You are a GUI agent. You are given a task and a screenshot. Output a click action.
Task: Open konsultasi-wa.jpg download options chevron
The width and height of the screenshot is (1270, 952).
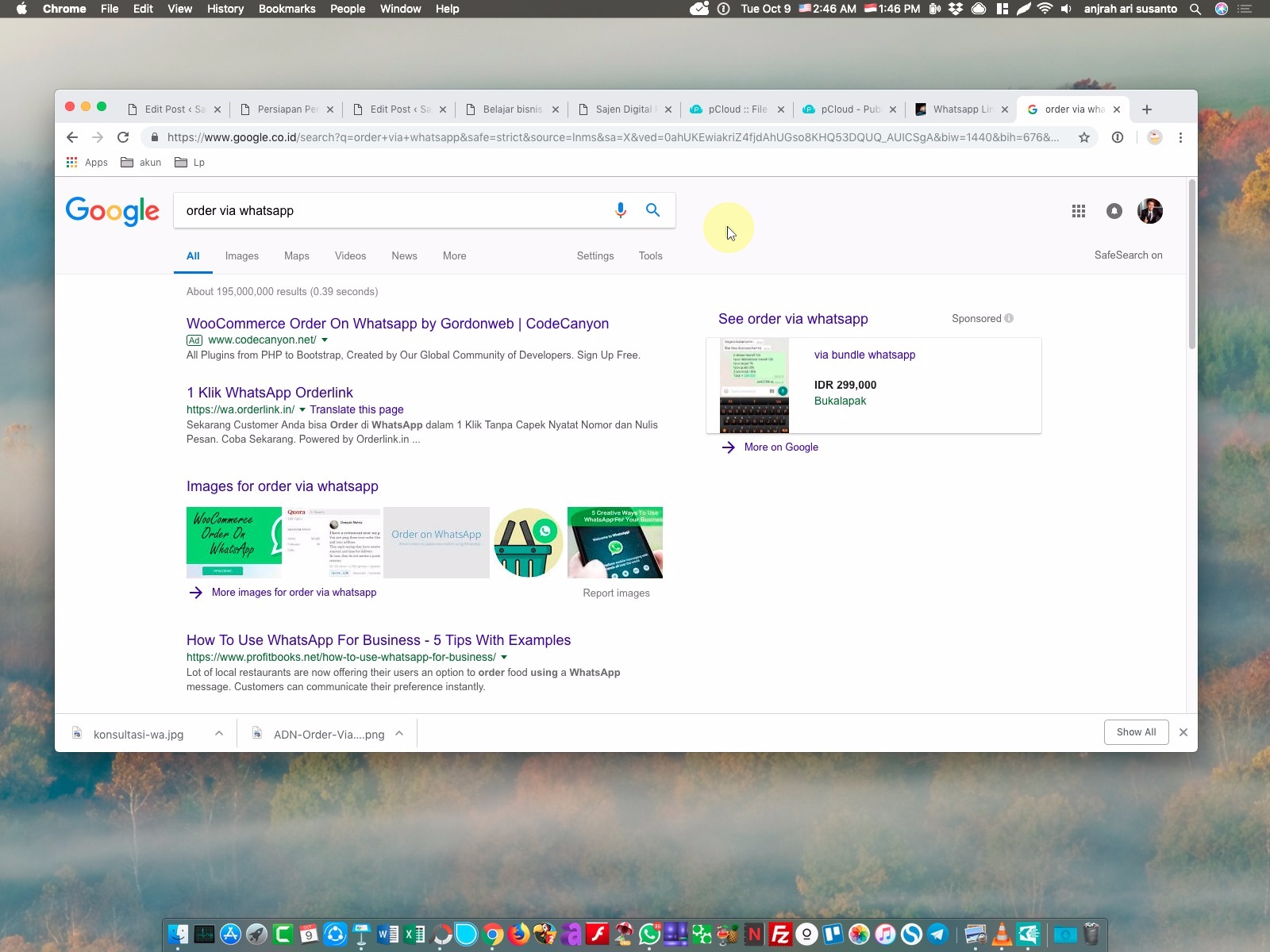219,734
